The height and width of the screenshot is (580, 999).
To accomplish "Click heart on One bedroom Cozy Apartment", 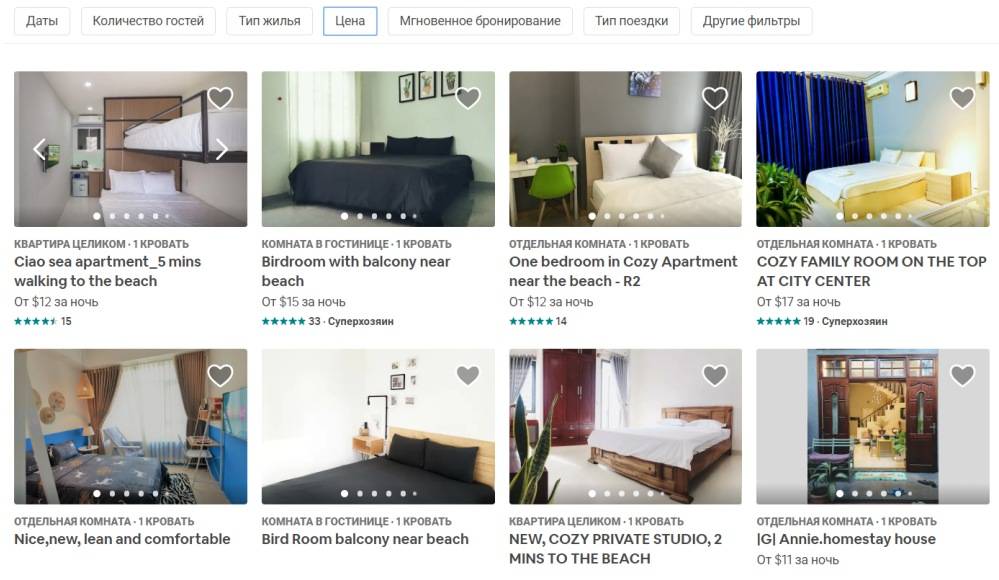I will [715, 98].
